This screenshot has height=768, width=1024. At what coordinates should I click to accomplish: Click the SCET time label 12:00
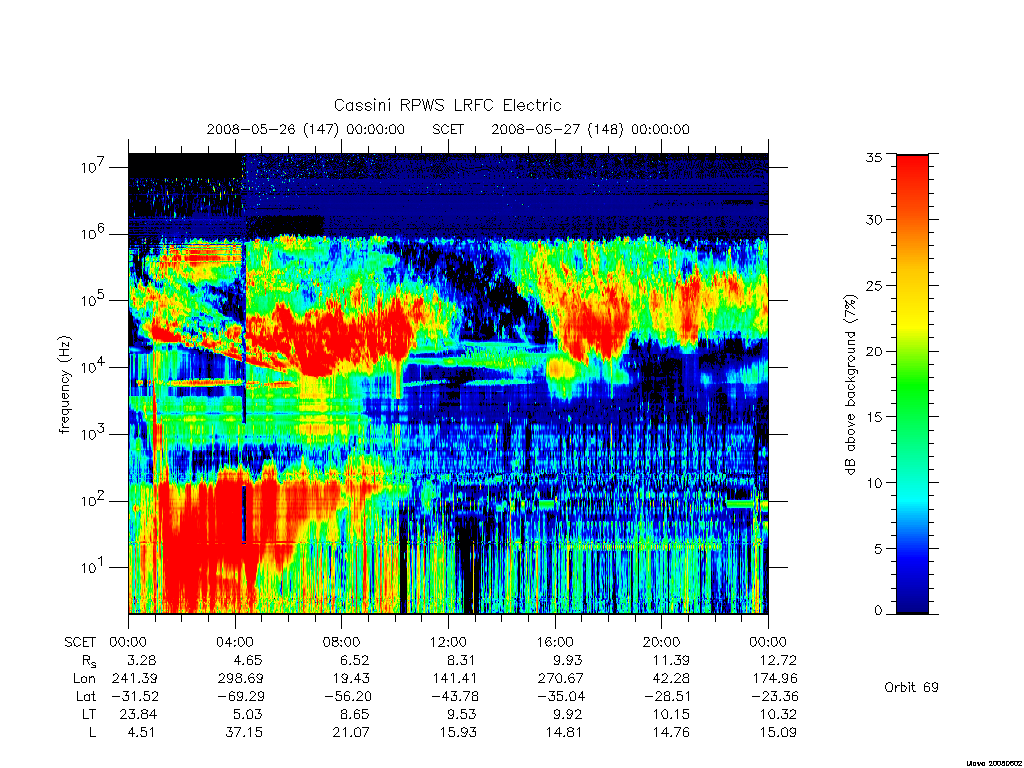coord(448,642)
